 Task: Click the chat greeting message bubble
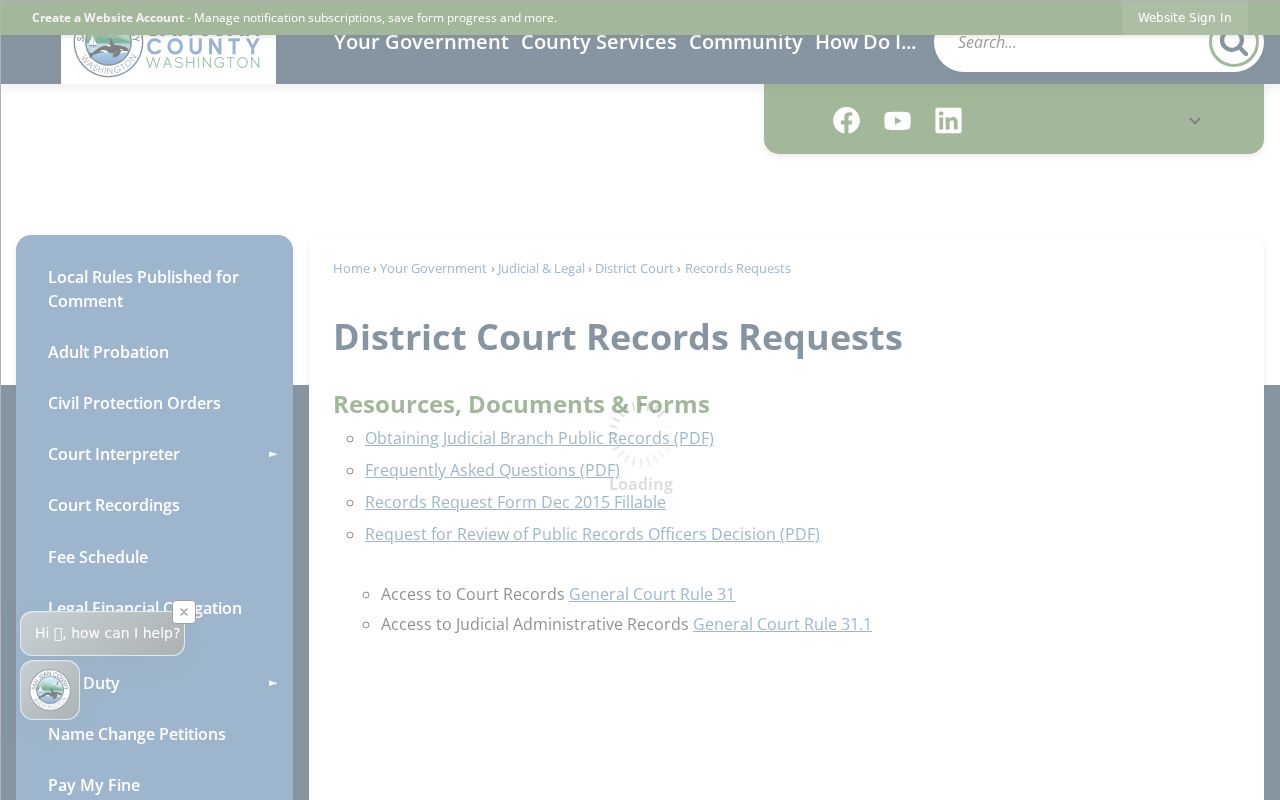click(x=102, y=633)
